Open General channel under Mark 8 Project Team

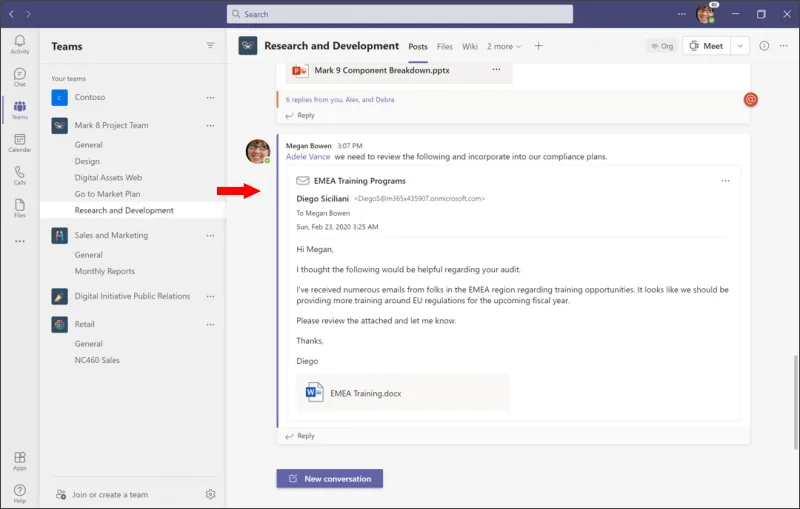(88, 145)
